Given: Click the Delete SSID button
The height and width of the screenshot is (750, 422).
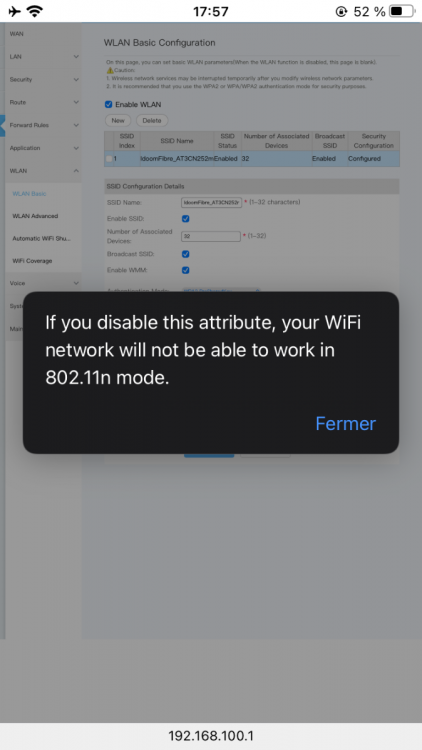Looking at the screenshot, I should click(x=152, y=121).
